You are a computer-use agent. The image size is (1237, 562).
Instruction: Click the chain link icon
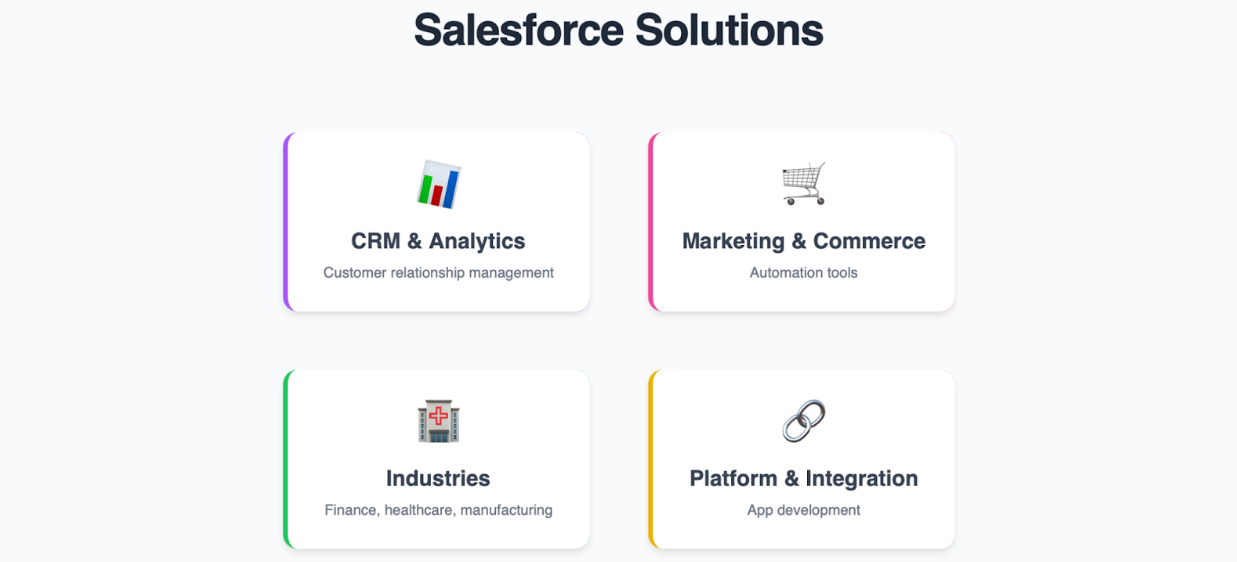(803, 421)
